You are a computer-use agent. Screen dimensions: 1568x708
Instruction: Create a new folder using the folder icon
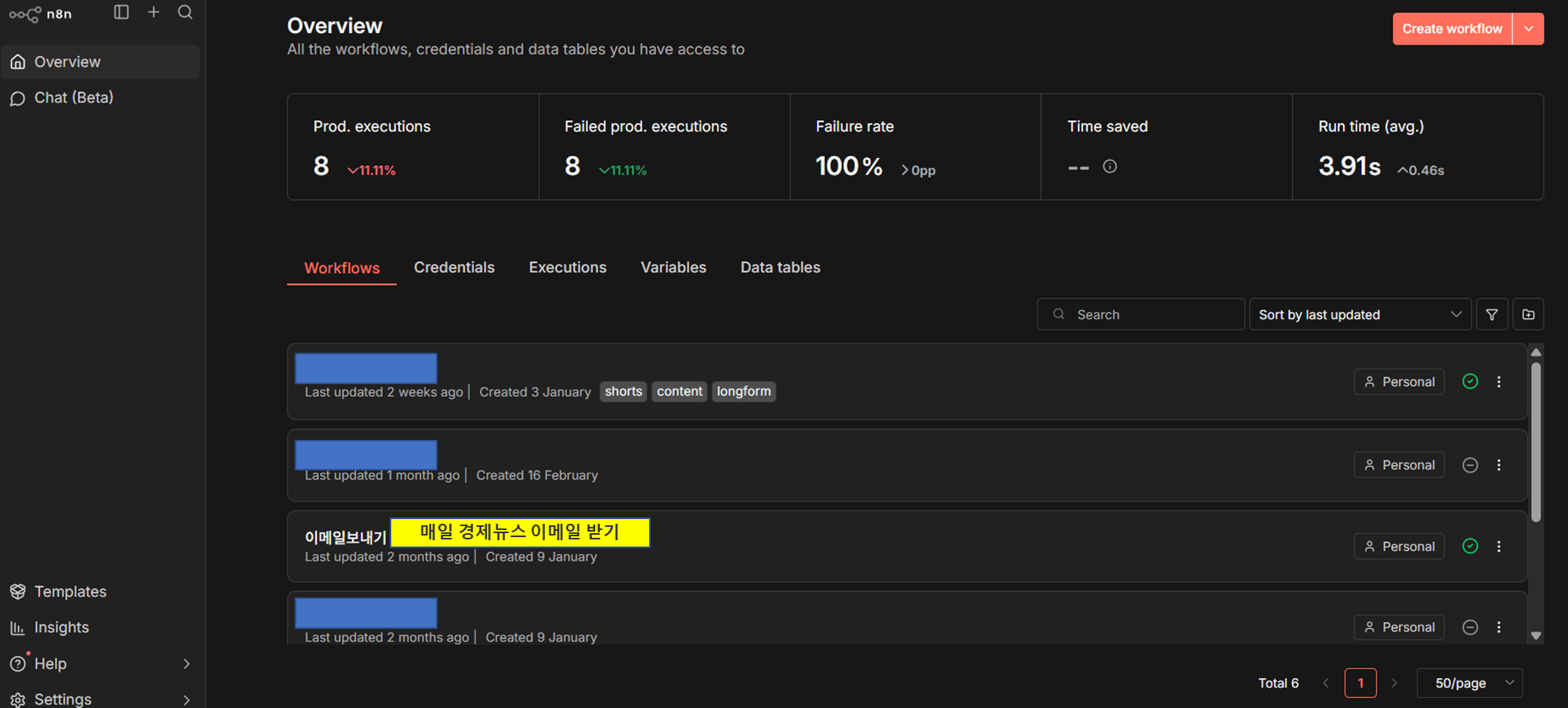pos(1528,314)
